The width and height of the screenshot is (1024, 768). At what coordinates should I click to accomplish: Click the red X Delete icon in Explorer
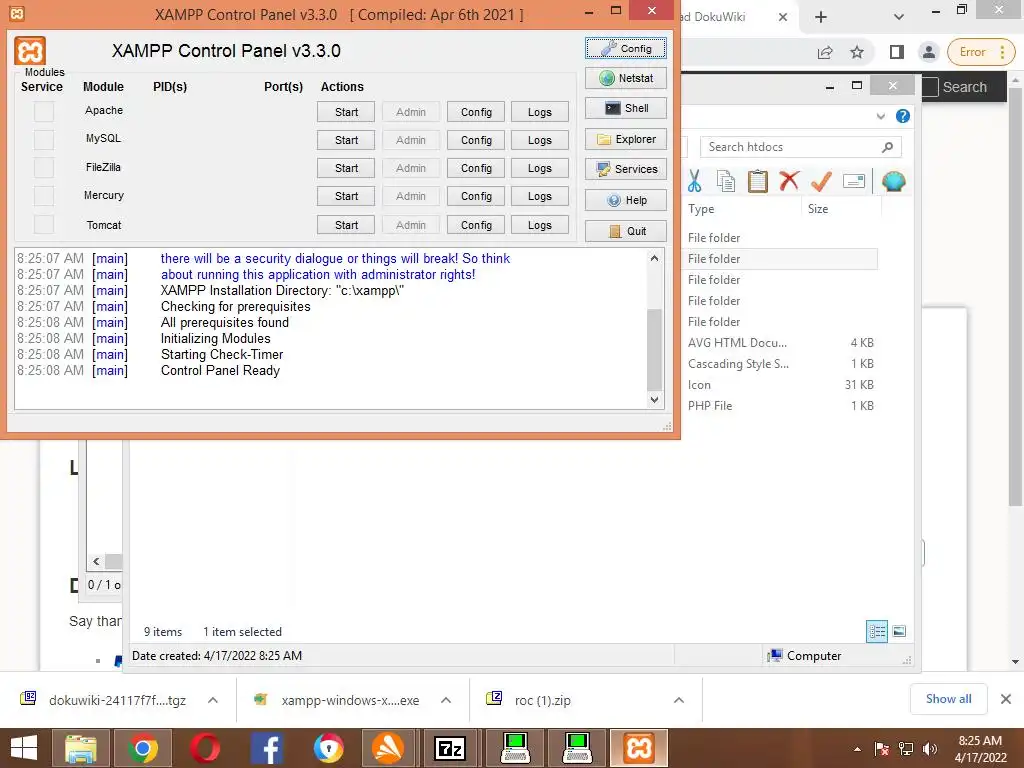(789, 180)
